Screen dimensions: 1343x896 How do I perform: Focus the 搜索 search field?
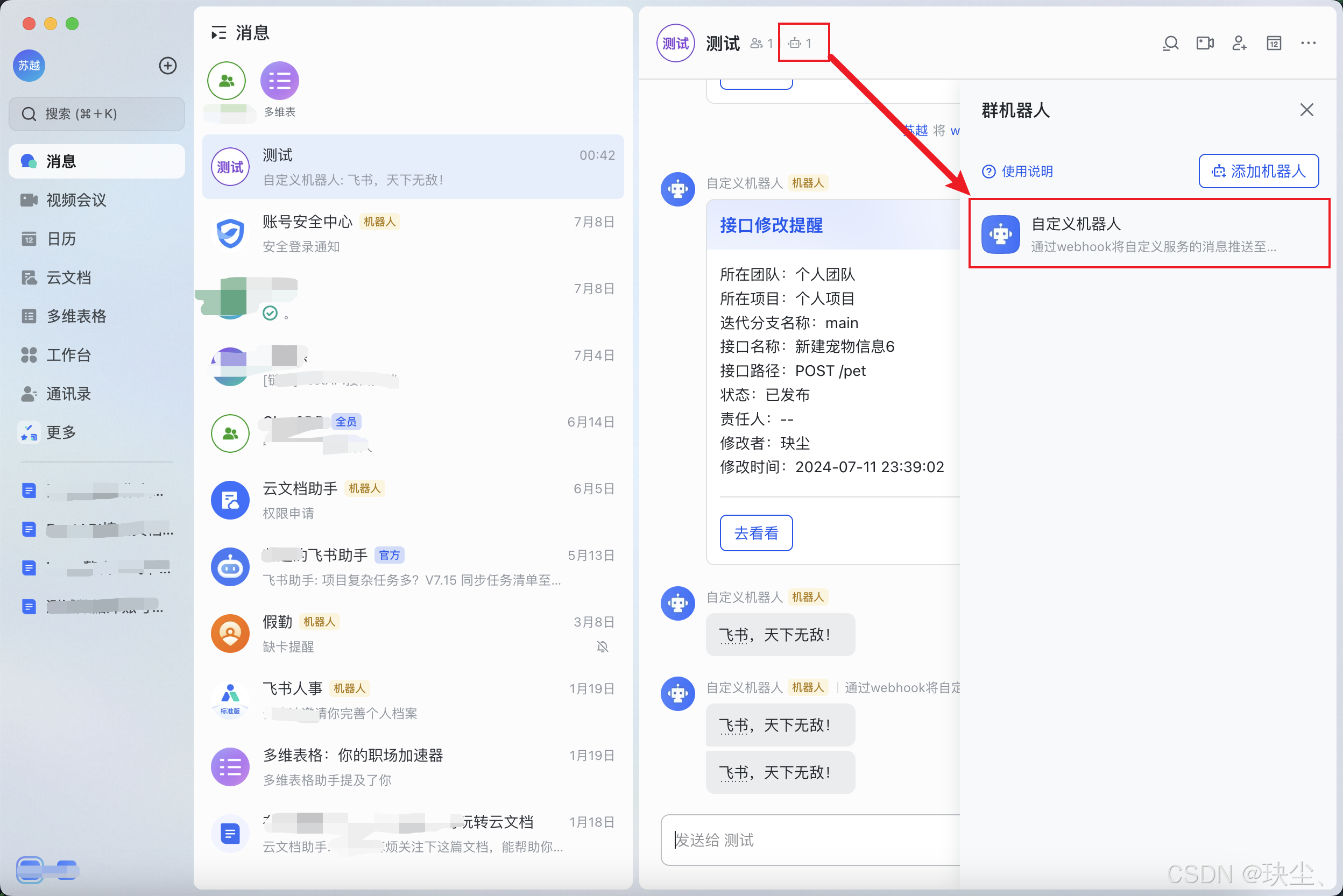point(97,113)
